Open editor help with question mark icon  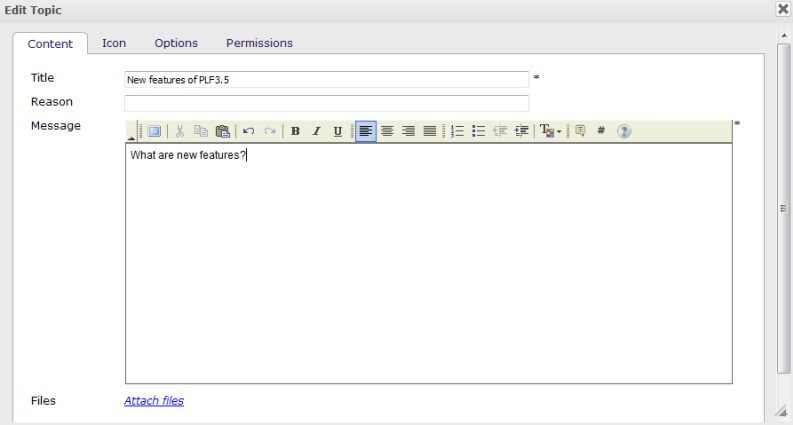pyautogui.click(x=624, y=131)
